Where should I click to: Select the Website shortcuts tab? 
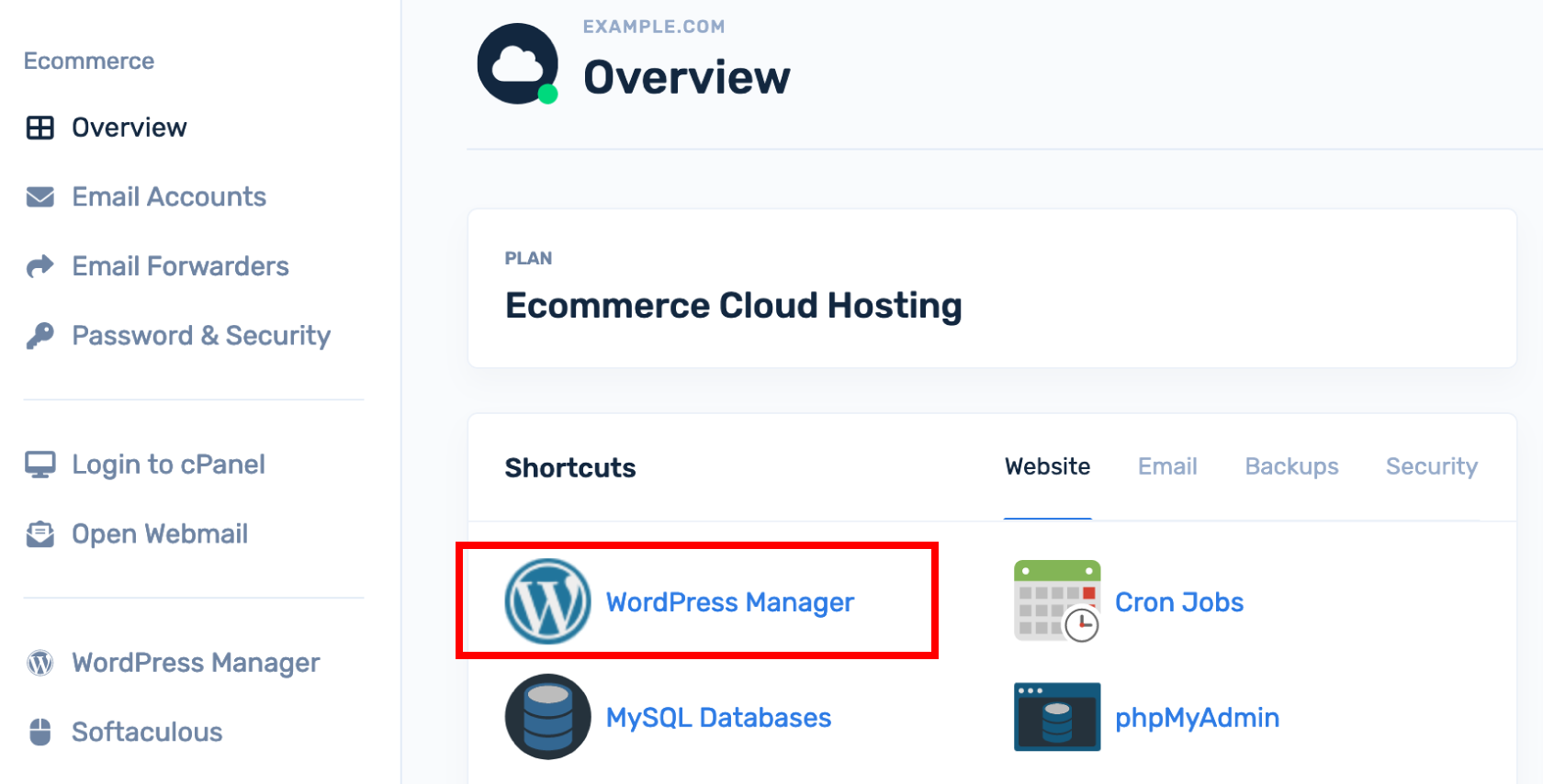click(1048, 466)
